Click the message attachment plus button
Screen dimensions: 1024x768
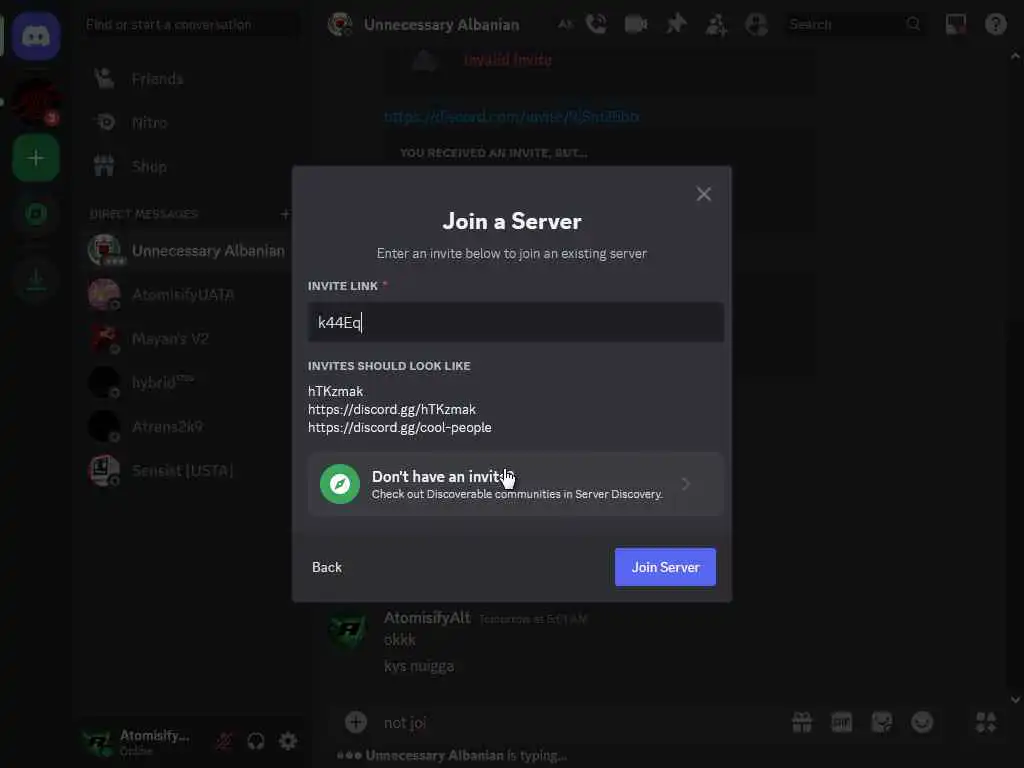click(x=356, y=722)
